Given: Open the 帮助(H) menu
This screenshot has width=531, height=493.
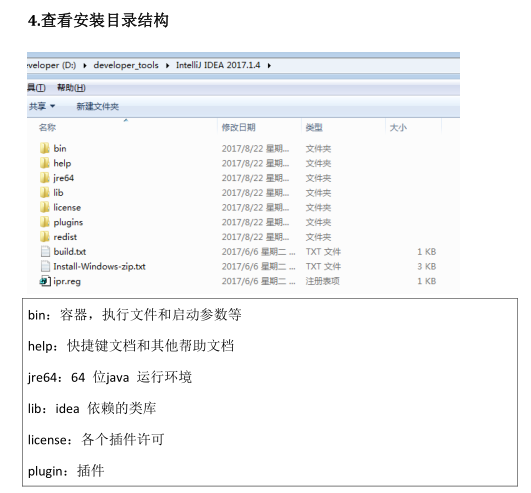Looking at the screenshot, I should click(x=71, y=88).
